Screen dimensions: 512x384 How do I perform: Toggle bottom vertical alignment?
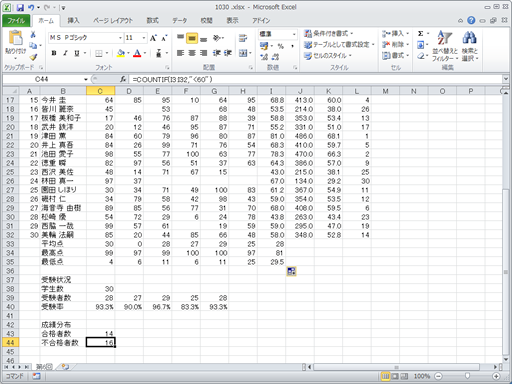click(x=204, y=38)
